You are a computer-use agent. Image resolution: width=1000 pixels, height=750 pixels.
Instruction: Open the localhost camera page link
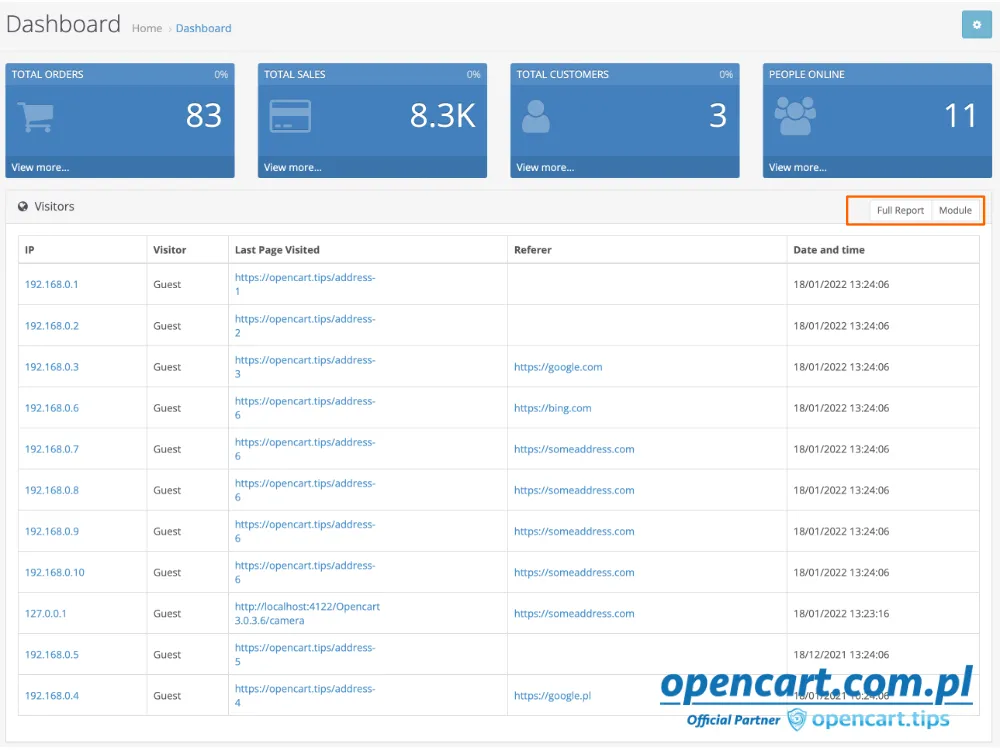tap(307, 613)
